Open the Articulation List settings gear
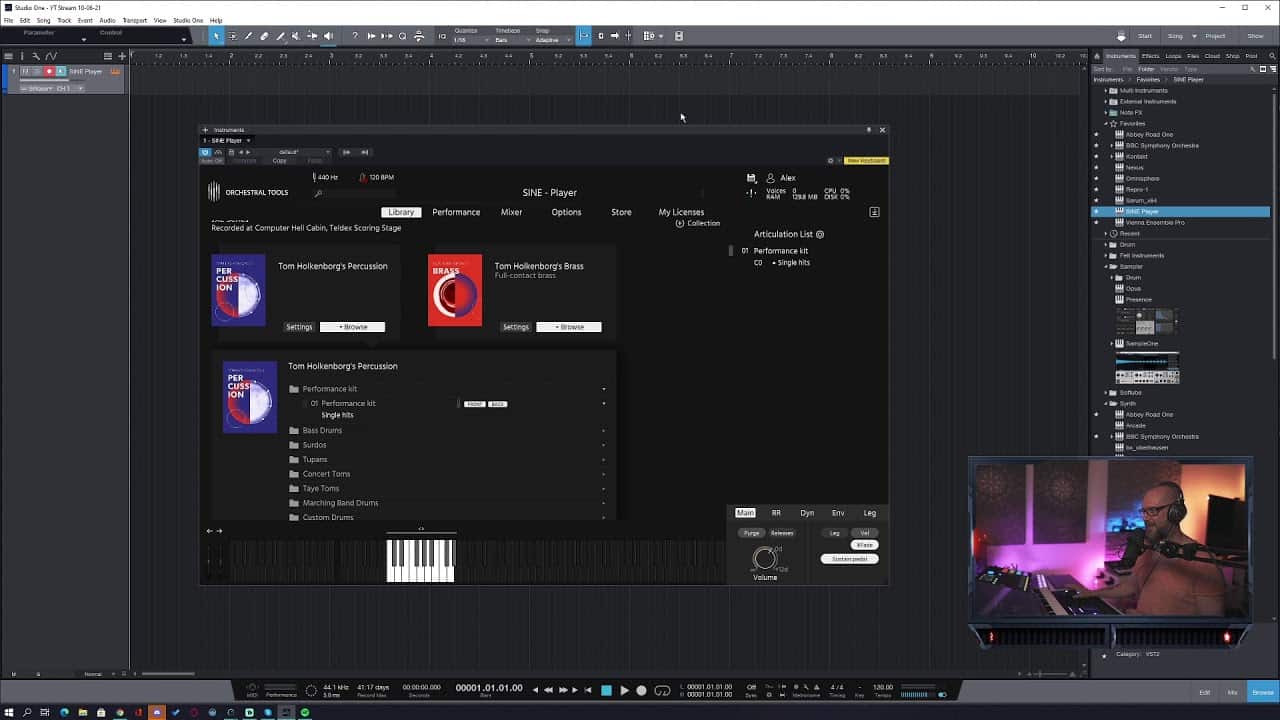The width and height of the screenshot is (1280, 720). (820, 234)
